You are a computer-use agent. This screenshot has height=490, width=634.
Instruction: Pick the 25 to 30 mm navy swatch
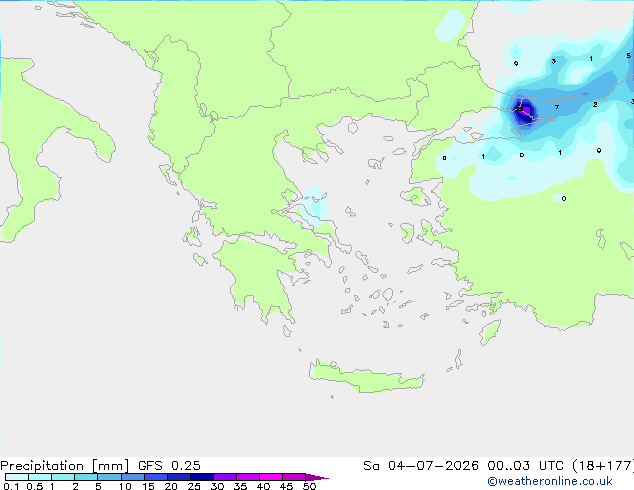point(202,477)
